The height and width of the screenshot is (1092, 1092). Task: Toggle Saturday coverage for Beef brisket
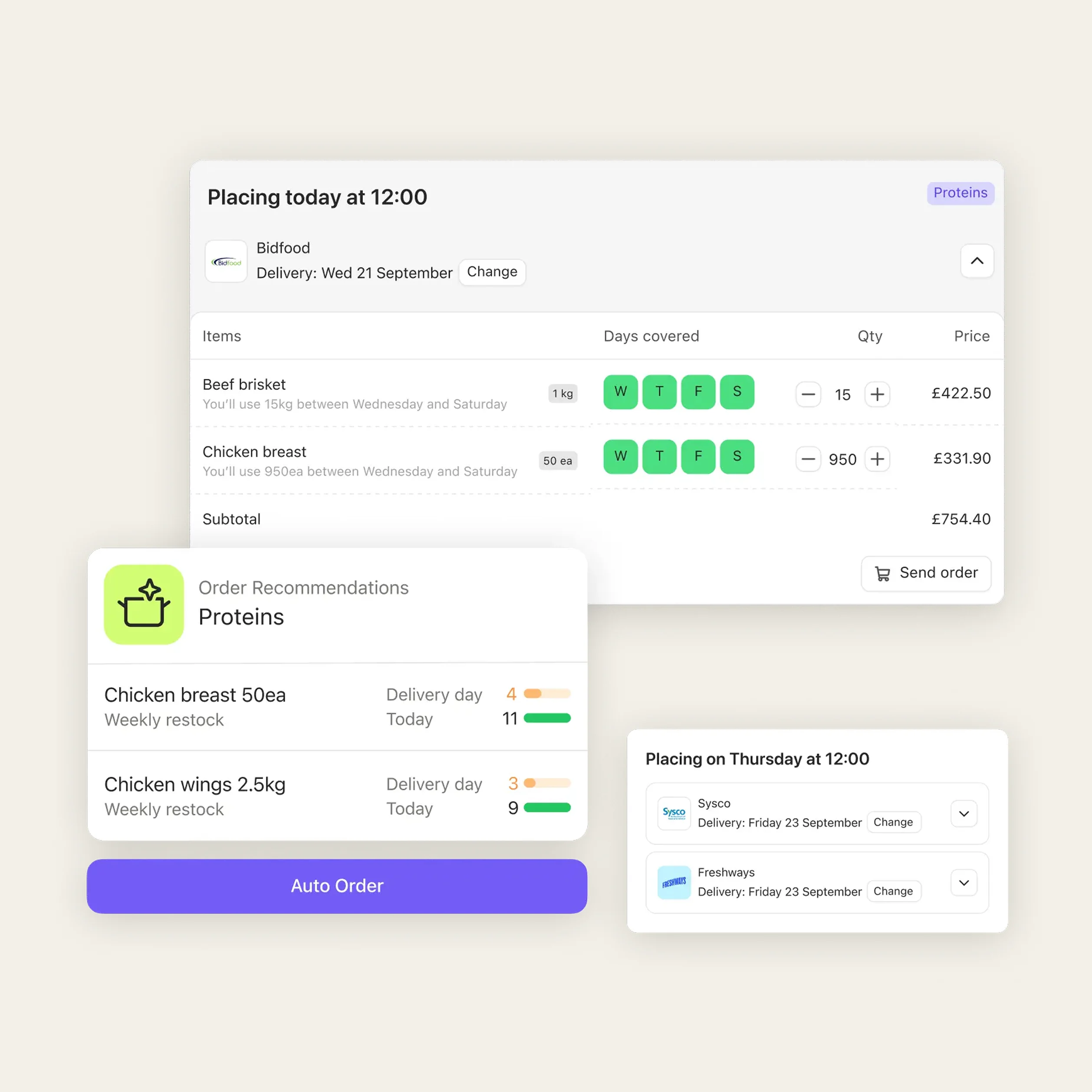737,391
